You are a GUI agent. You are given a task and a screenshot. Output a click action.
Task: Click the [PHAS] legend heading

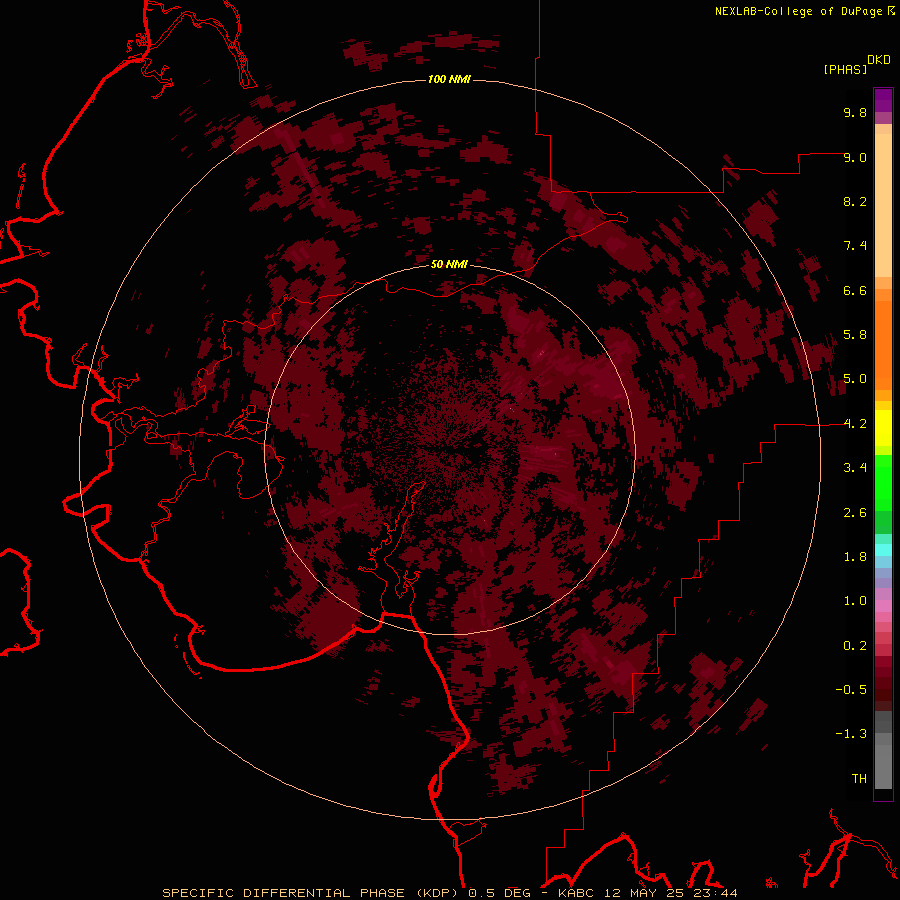(845, 69)
